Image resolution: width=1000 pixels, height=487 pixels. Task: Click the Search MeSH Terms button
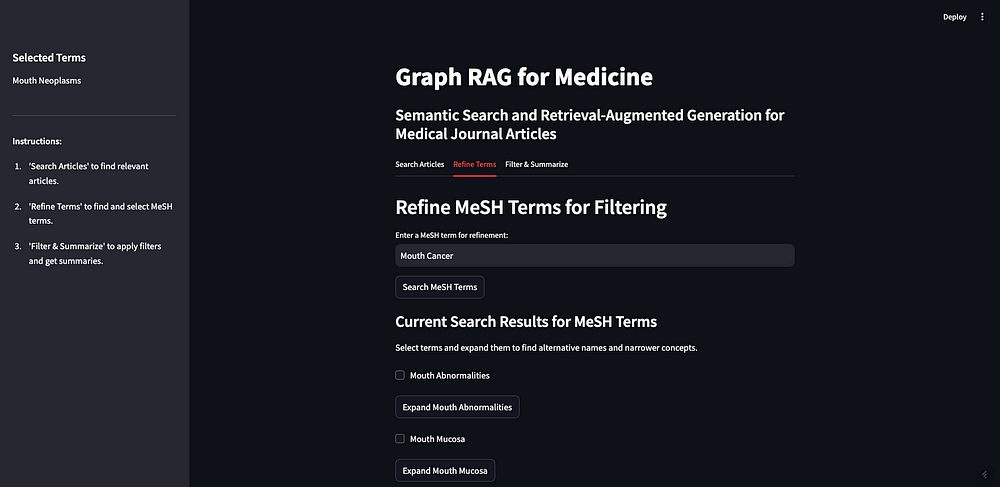click(x=440, y=287)
